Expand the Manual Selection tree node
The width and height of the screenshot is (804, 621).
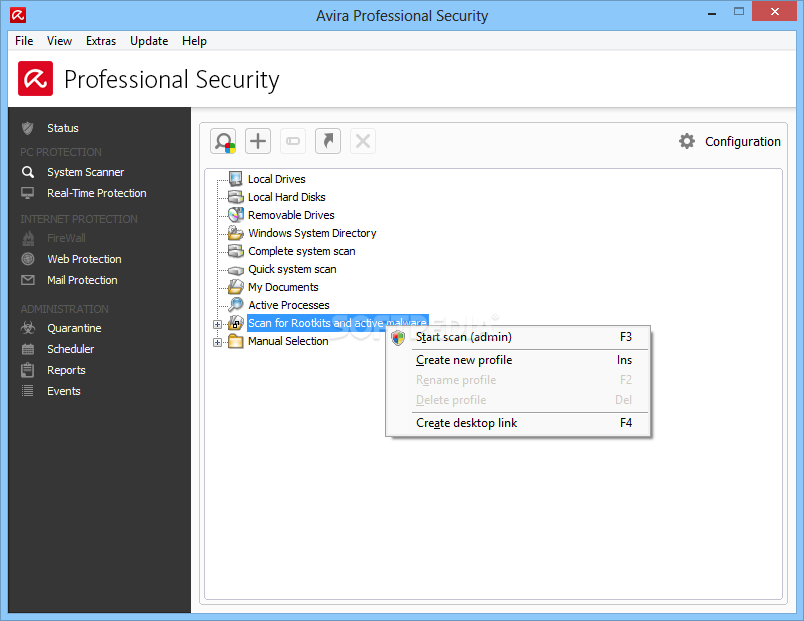tap(217, 342)
